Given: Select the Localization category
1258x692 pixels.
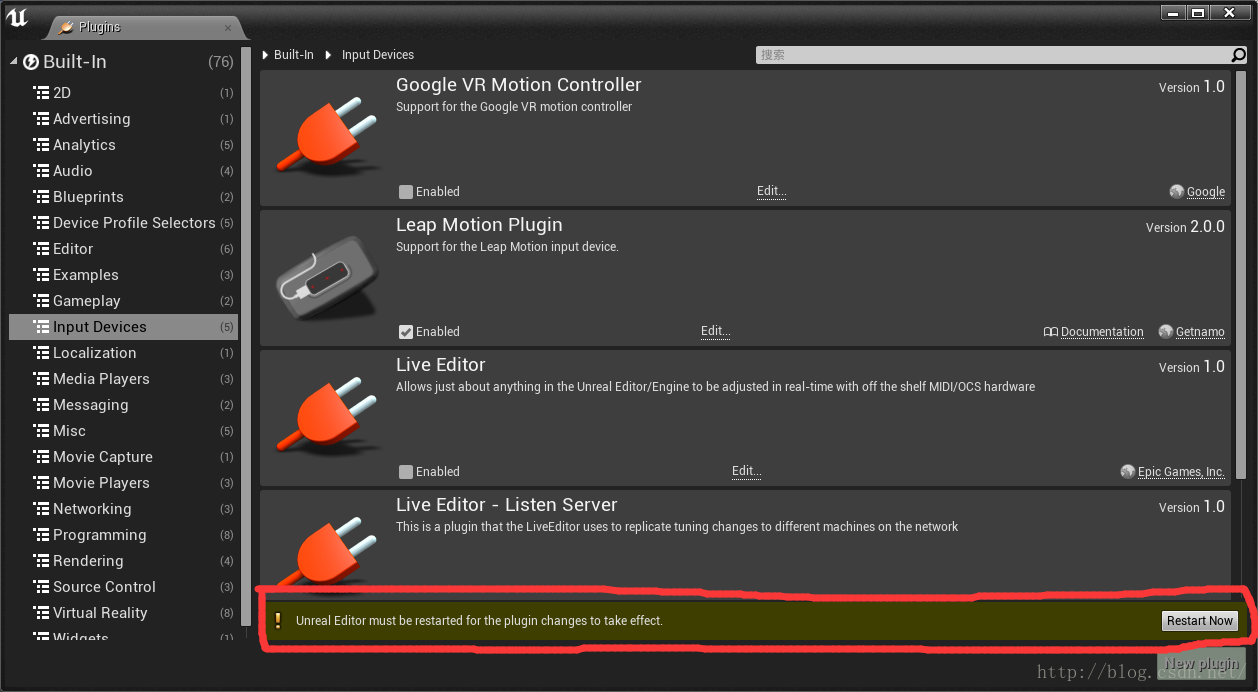Looking at the screenshot, I should click(x=124, y=353).
